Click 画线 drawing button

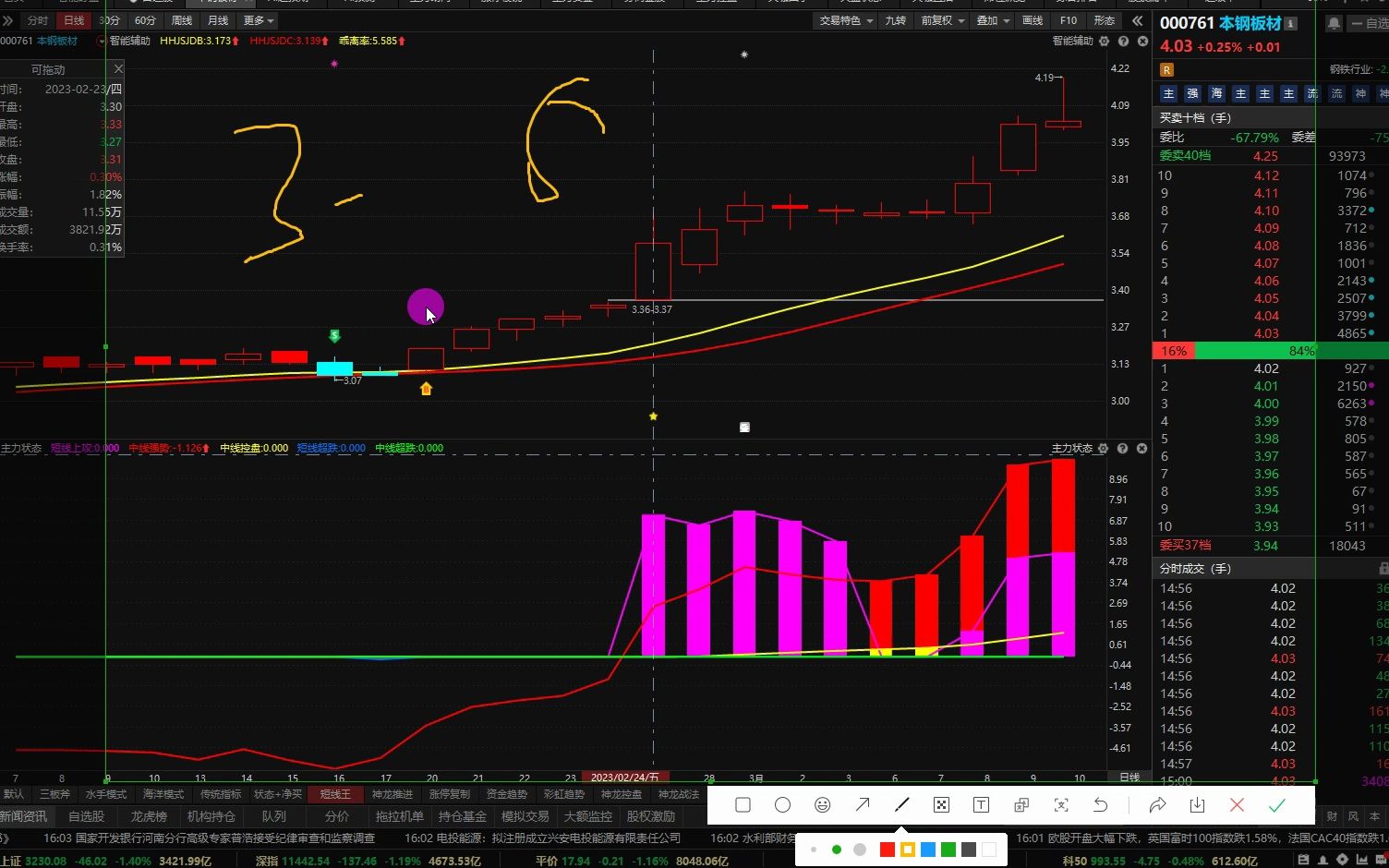point(1033,20)
